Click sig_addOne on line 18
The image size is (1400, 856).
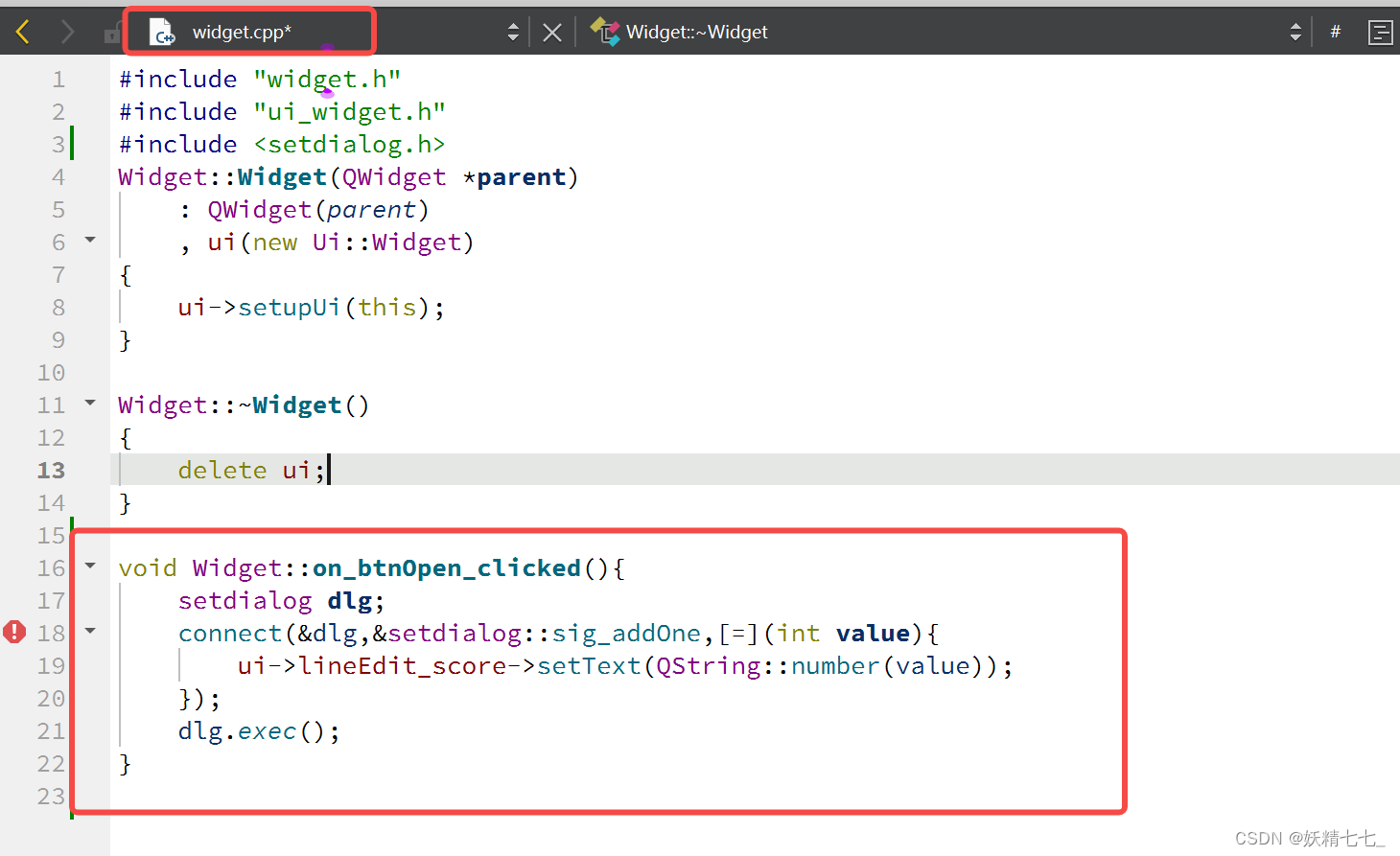point(626,634)
